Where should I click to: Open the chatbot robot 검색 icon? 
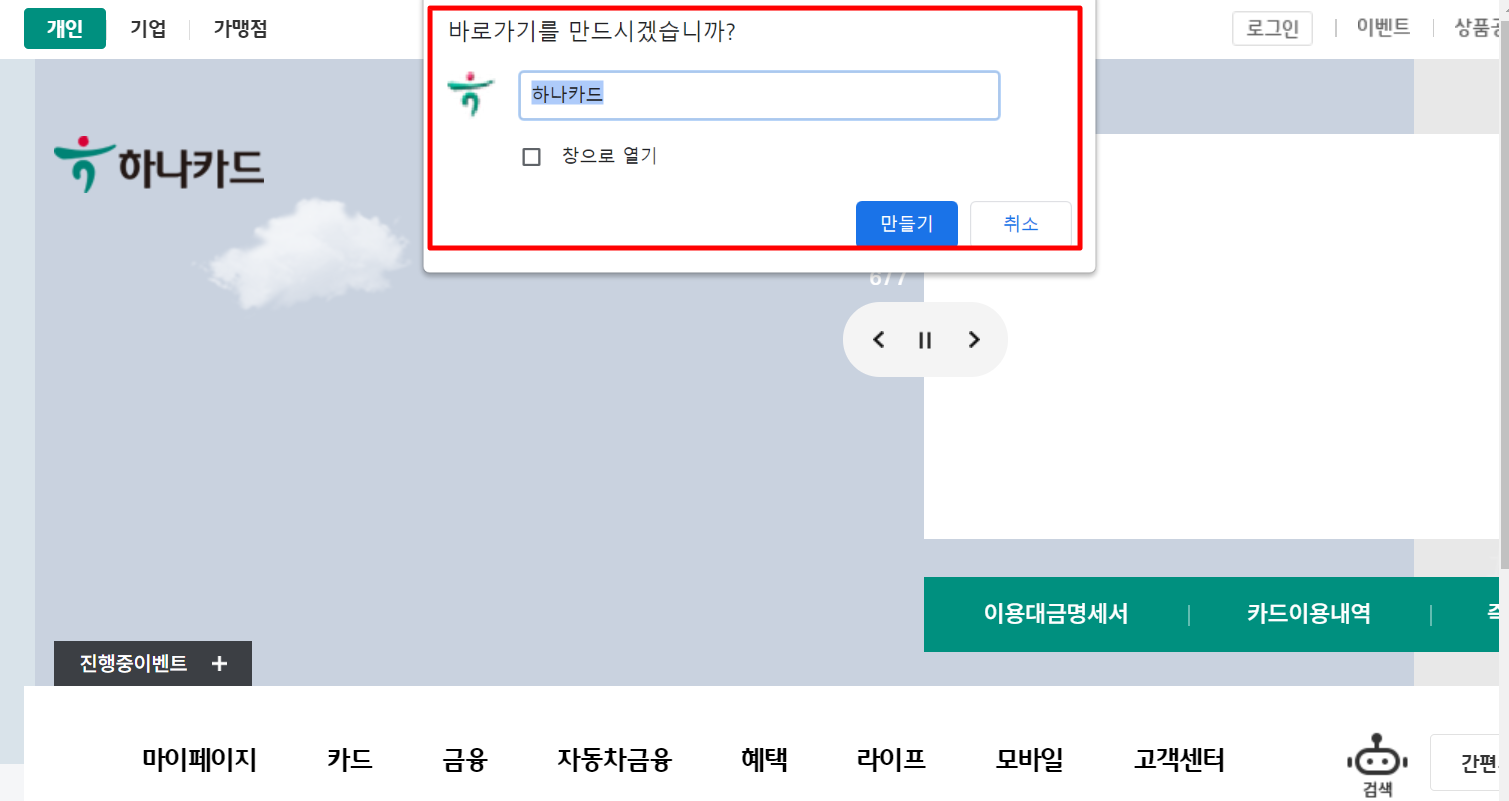pos(1377,766)
